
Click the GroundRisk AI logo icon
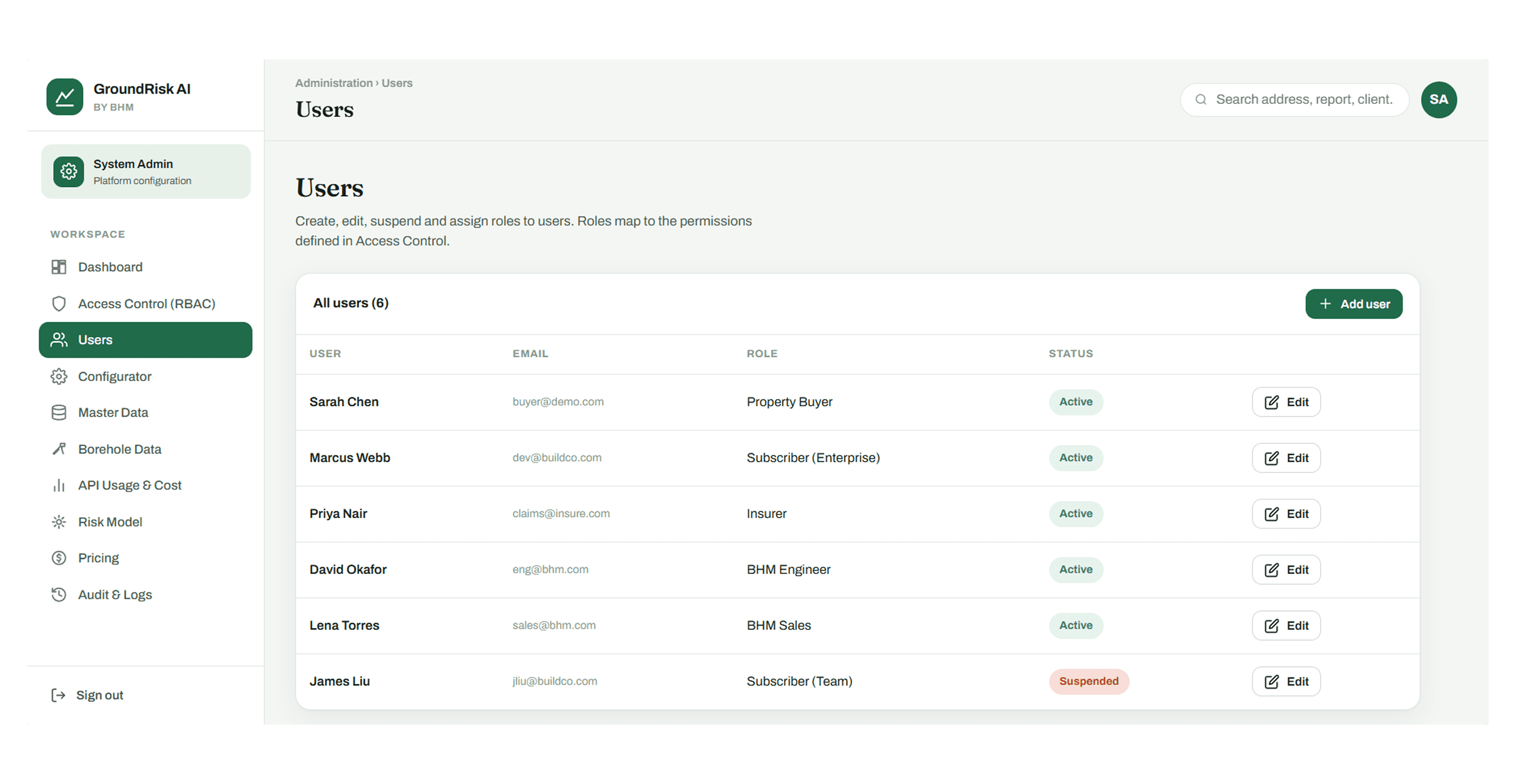[64, 96]
